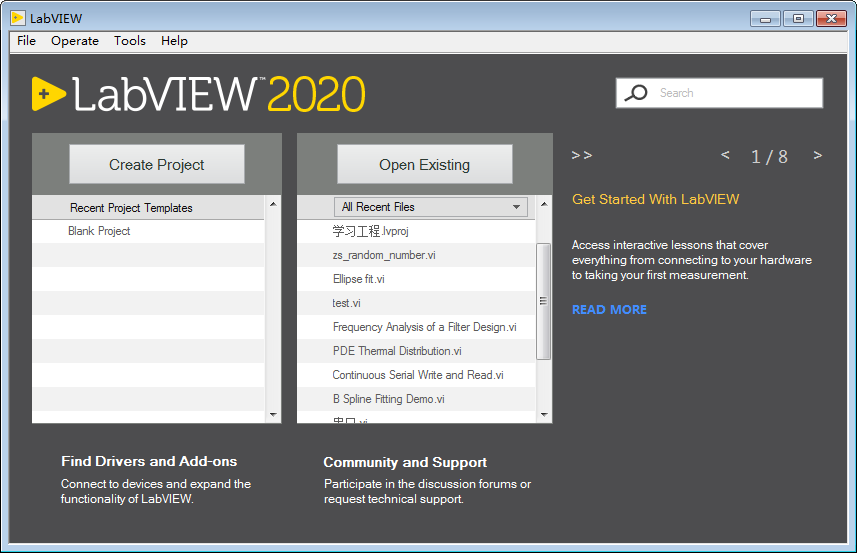
Task: Open 学习工程.lvproj recent file
Action: 416,231
